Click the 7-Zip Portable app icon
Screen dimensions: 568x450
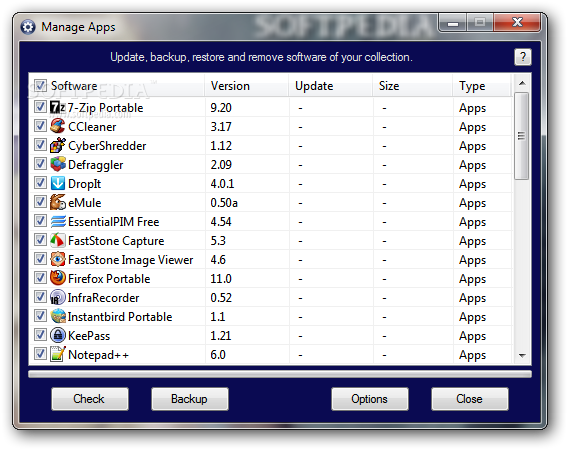[x=58, y=107]
